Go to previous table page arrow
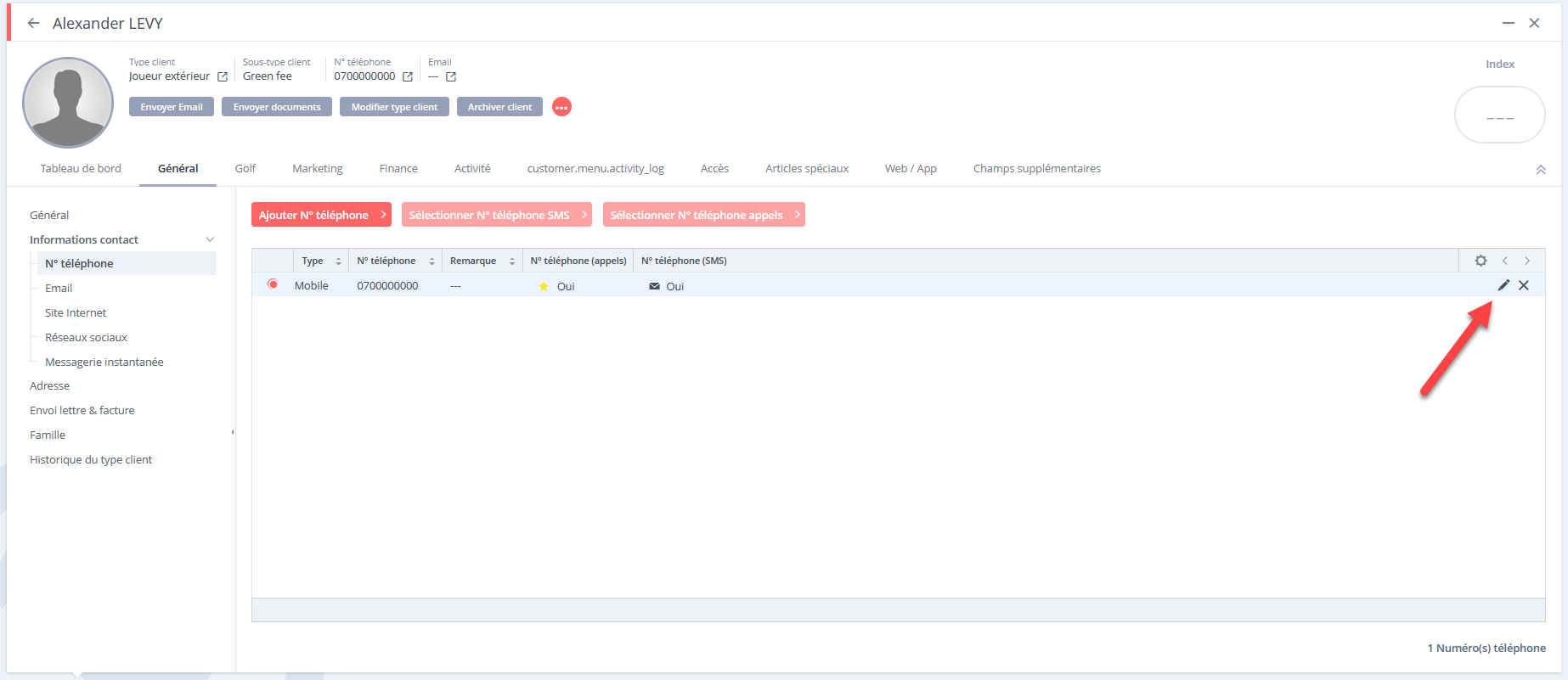1568x680 pixels. click(1505, 261)
